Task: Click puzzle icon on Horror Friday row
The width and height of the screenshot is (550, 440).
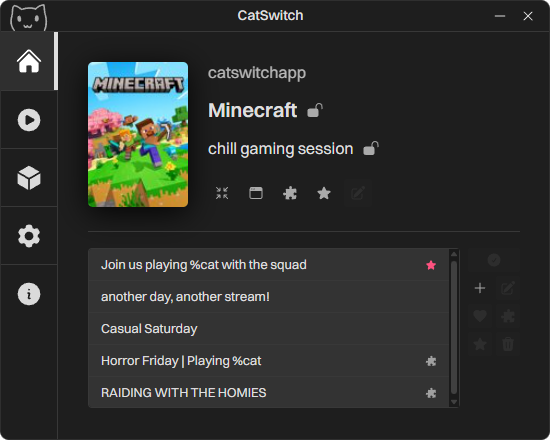Action: coord(431,361)
